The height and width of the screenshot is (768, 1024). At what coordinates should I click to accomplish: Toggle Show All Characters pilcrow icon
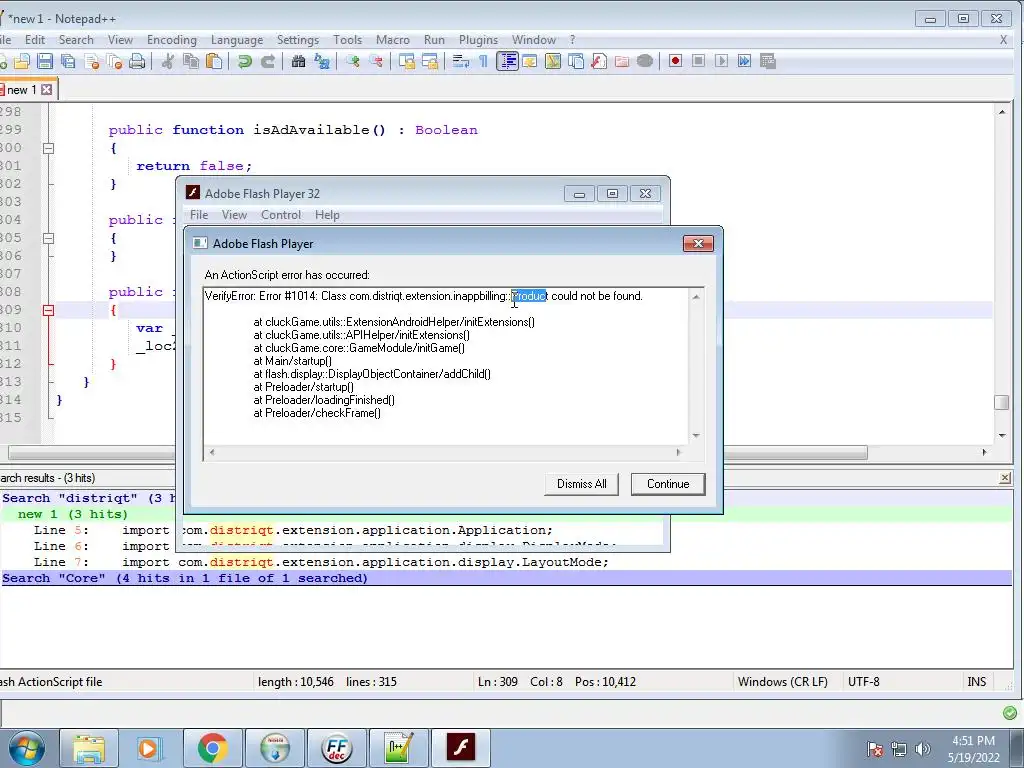pyautogui.click(x=483, y=61)
